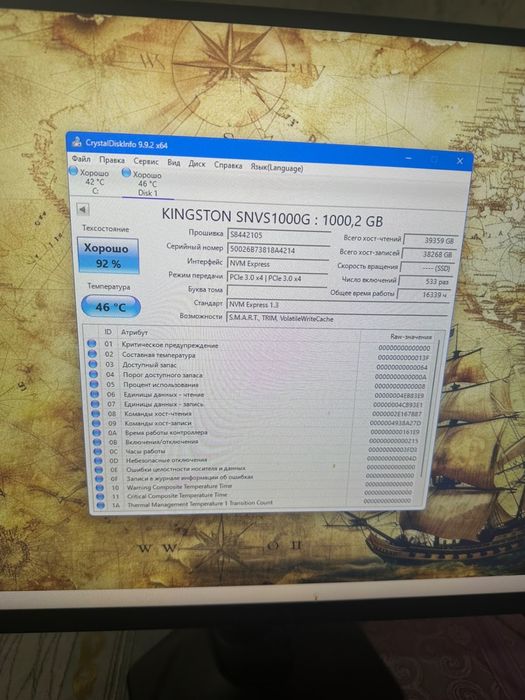Select the Доступный запас row
Image resolution: width=525 pixels, height=700 pixels.
point(260,366)
